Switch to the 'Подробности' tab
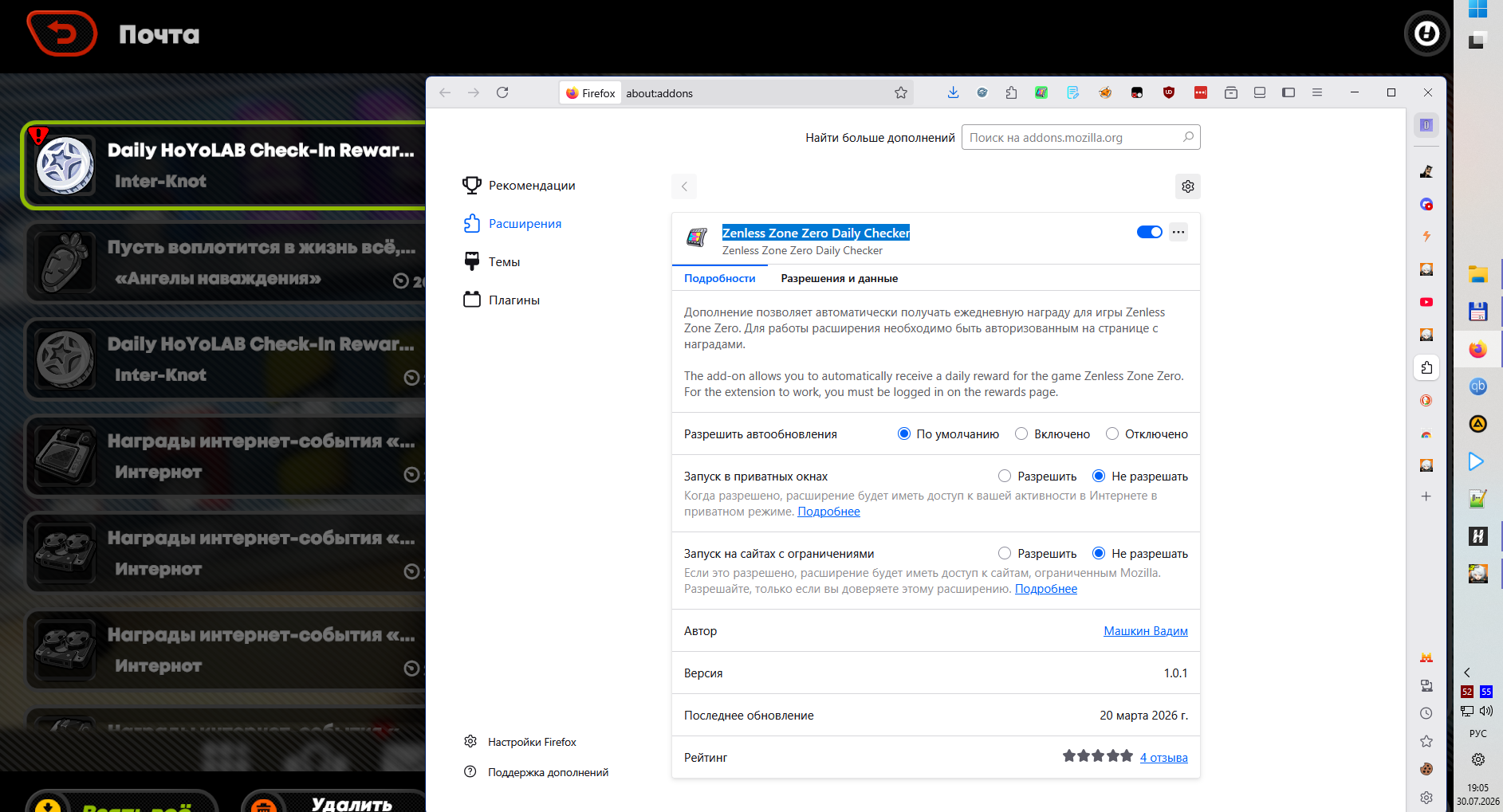The width and height of the screenshot is (1503, 812). [720, 278]
